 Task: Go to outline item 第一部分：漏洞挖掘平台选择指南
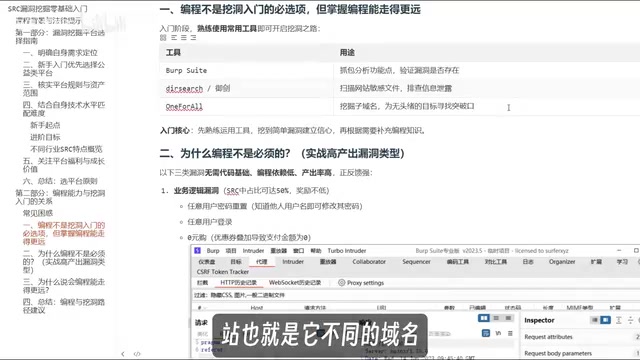[60, 37]
